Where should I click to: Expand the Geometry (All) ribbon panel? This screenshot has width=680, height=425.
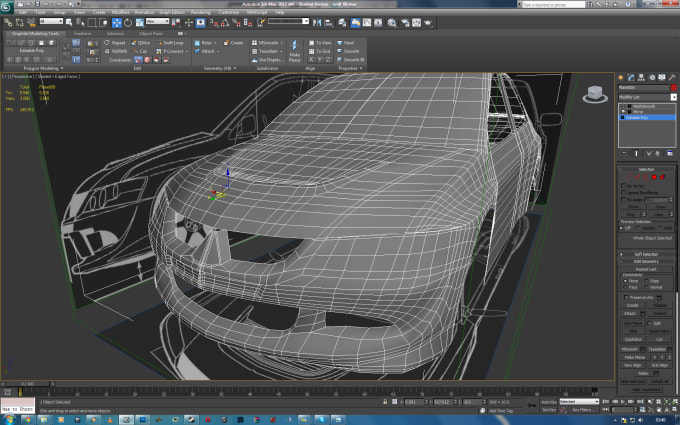220,68
